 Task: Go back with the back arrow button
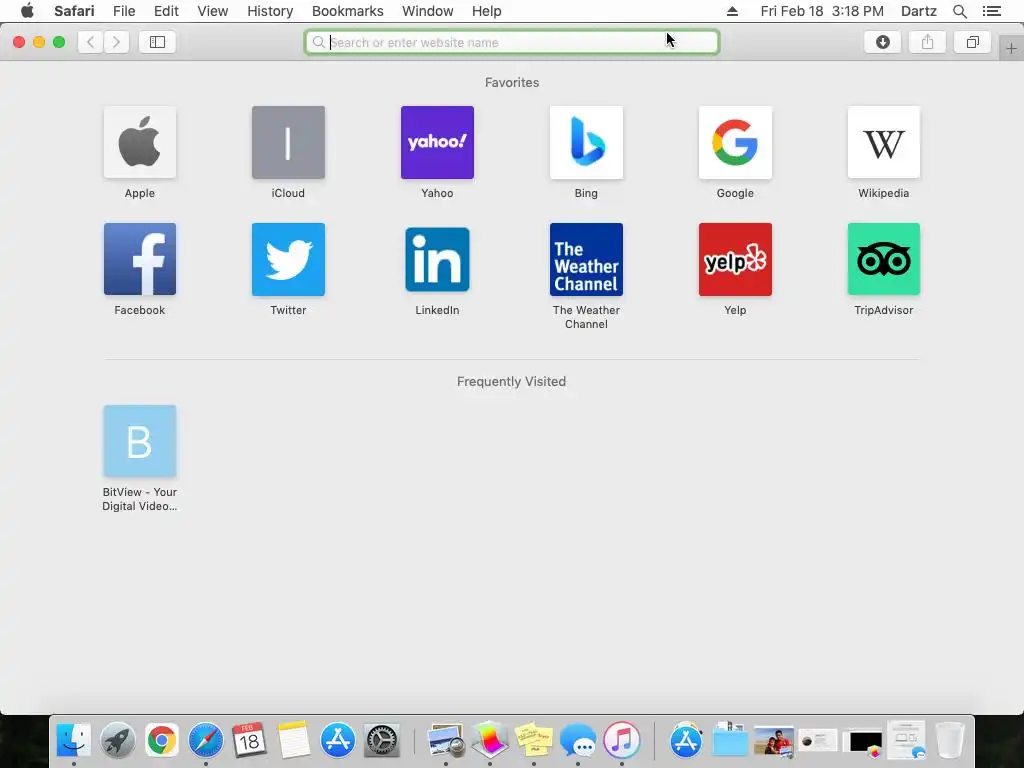pyautogui.click(x=91, y=42)
